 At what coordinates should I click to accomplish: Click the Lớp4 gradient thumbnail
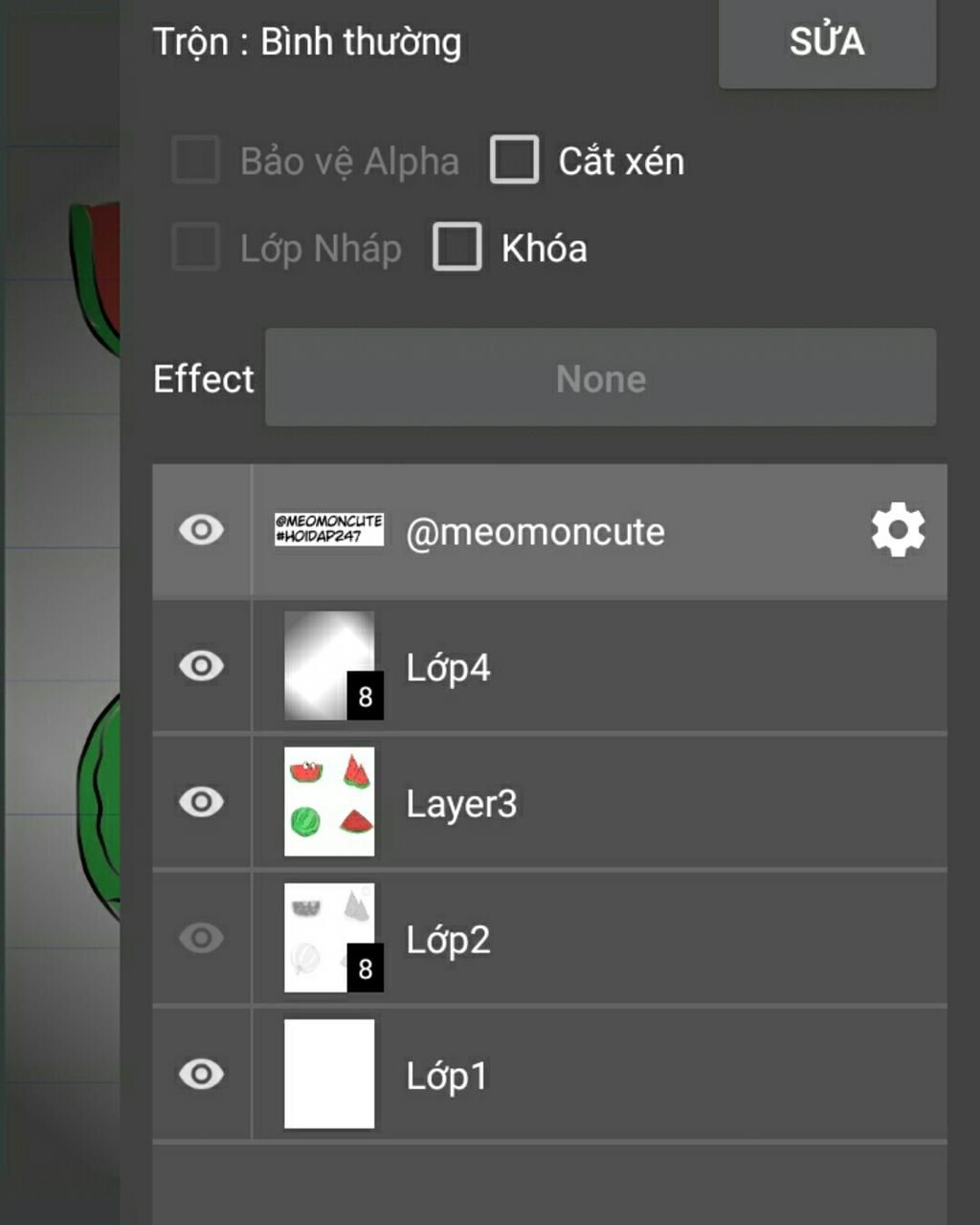(x=329, y=666)
